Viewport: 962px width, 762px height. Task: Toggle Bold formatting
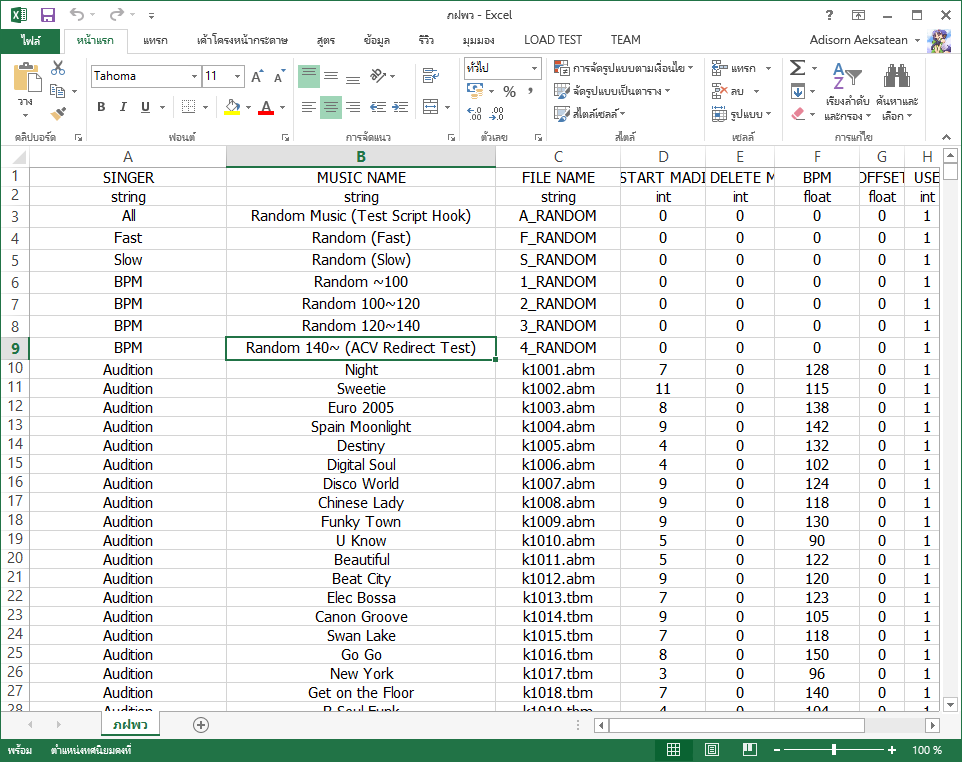coord(101,107)
